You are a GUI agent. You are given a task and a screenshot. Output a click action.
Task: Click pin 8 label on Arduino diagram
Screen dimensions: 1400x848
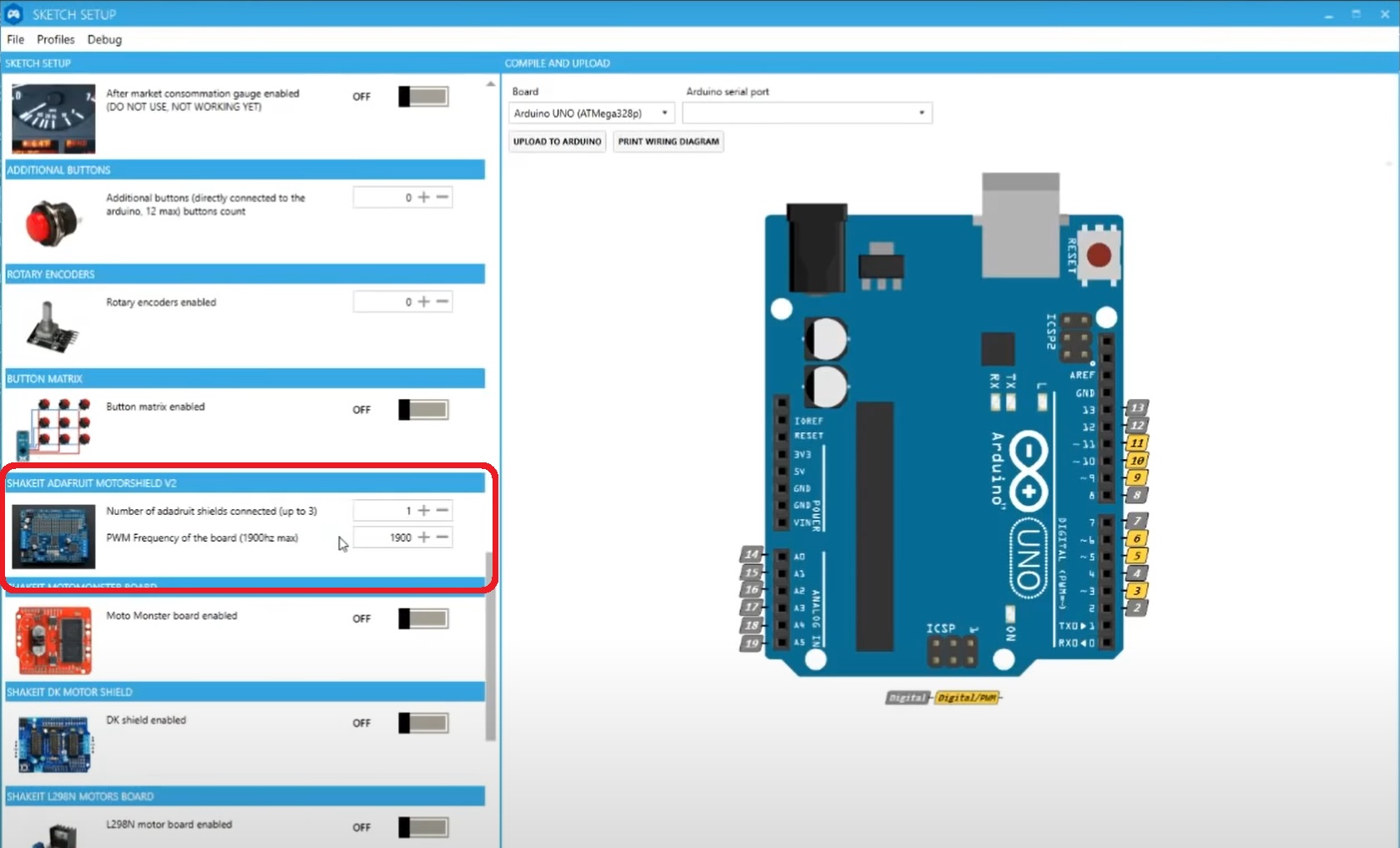click(1137, 496)
